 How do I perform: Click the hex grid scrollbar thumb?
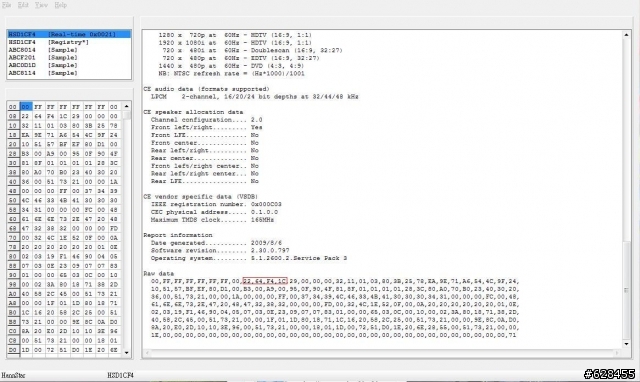[127, 115]
